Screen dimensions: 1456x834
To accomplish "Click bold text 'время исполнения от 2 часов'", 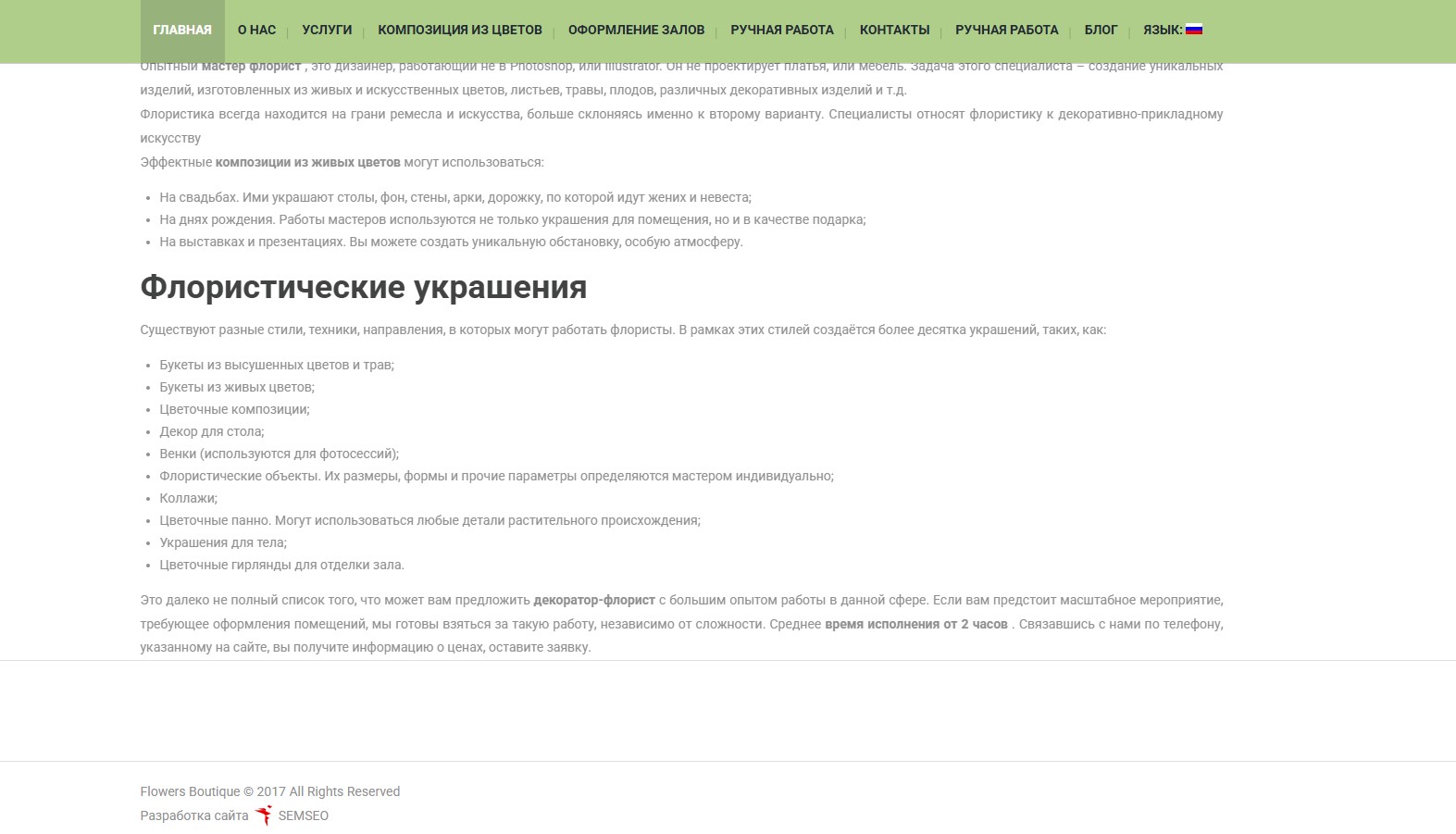I will pos(916,624).
